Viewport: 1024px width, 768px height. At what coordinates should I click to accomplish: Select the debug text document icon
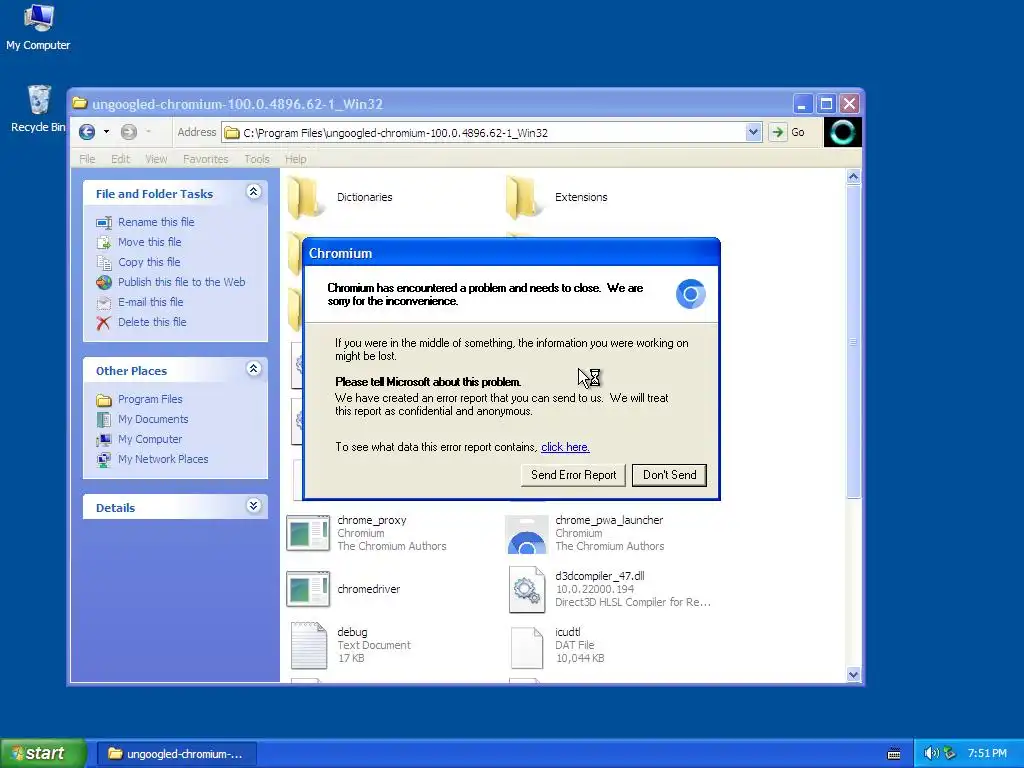pyautogui.click(x=308, y=645)
